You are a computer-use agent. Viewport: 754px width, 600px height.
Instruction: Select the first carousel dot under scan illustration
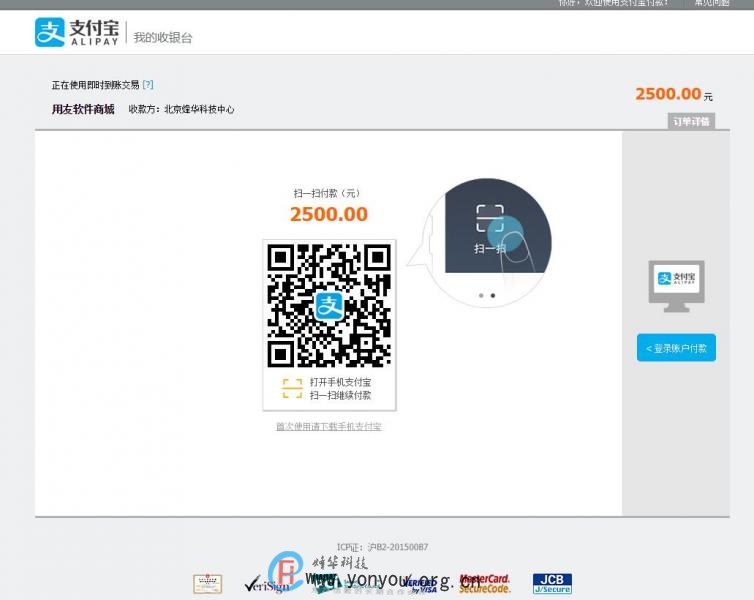point(481,296)
